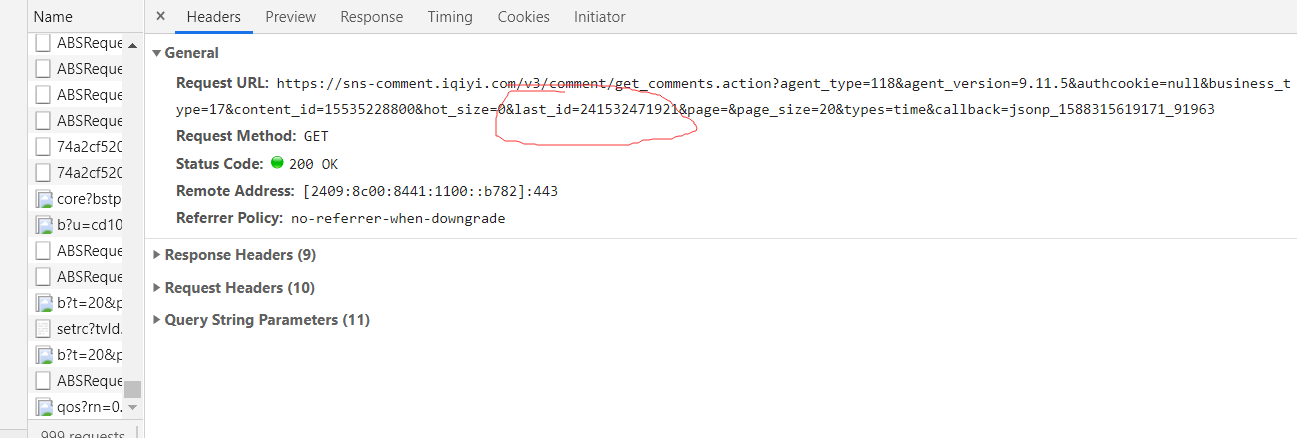Click the request list scrollbar up arrow
The image size is (1297, 438).
tap(133, 44)
